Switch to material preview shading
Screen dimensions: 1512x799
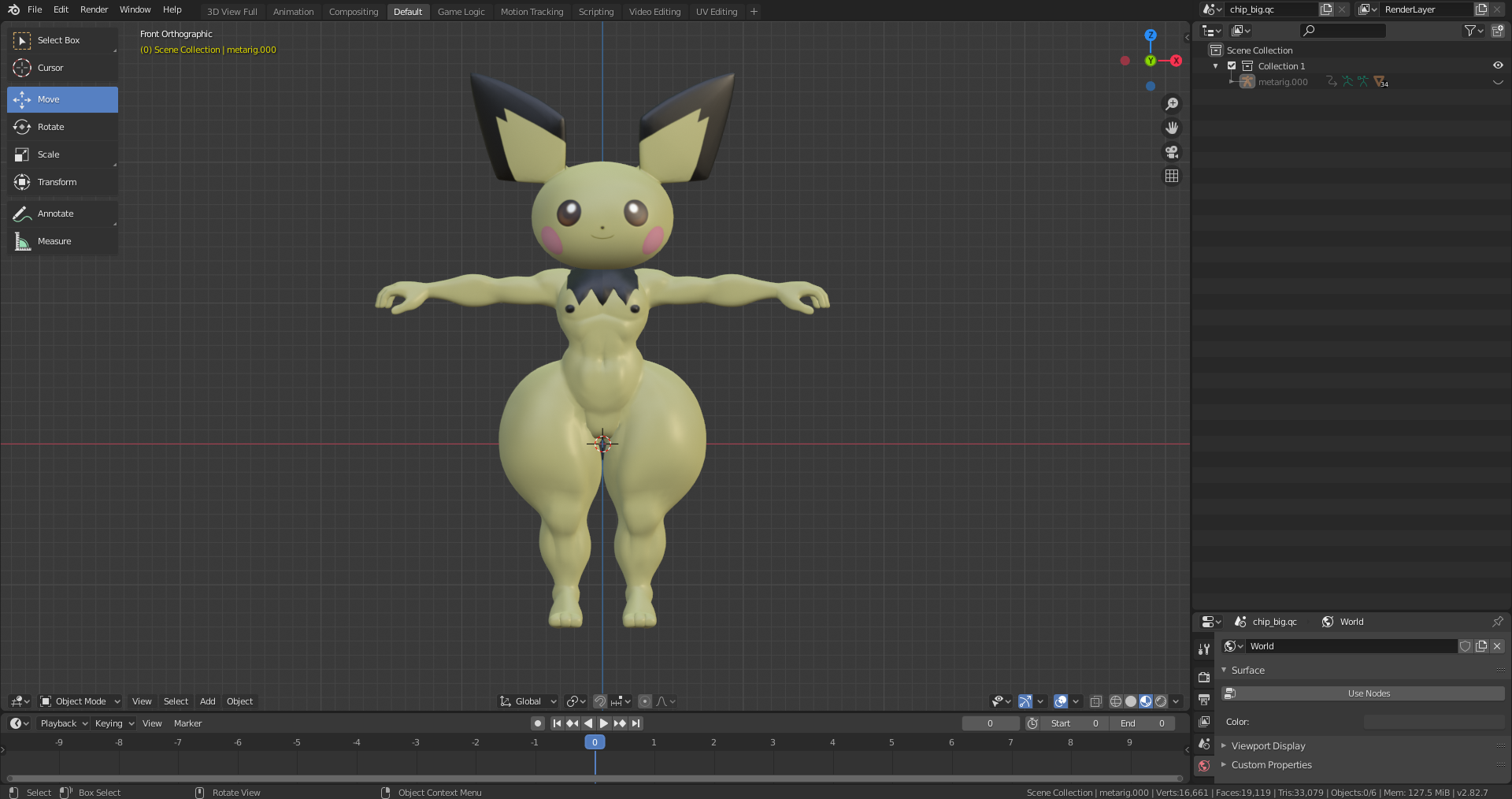pyautogui.click(x=1146, y=701)
